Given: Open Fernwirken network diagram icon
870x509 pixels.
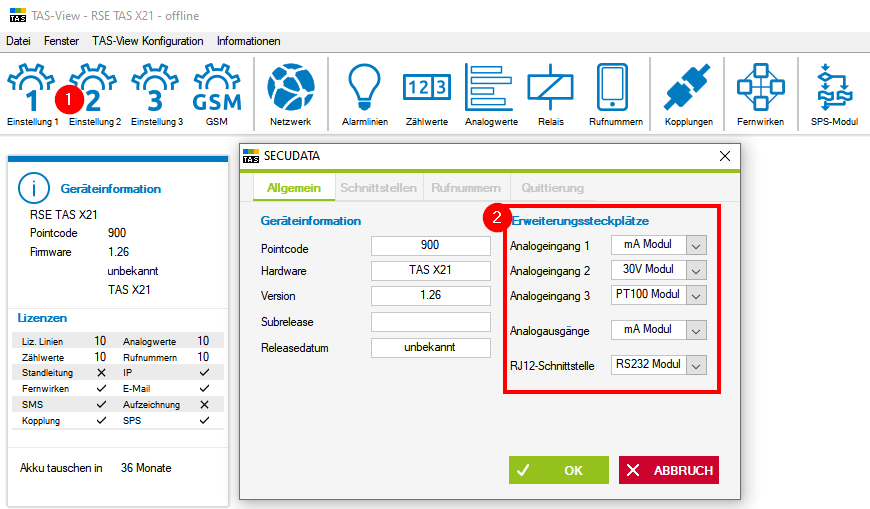Looking at the screenshot, I should (761, 87).
